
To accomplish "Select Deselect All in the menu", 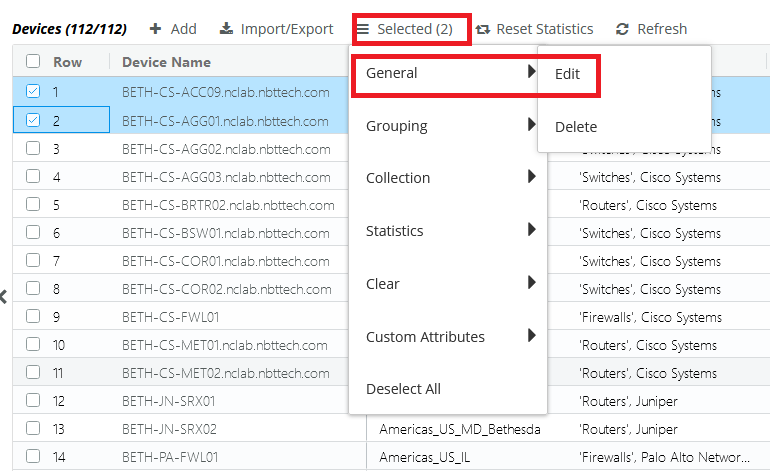I will pyautogui.click(x=403, y=389).
